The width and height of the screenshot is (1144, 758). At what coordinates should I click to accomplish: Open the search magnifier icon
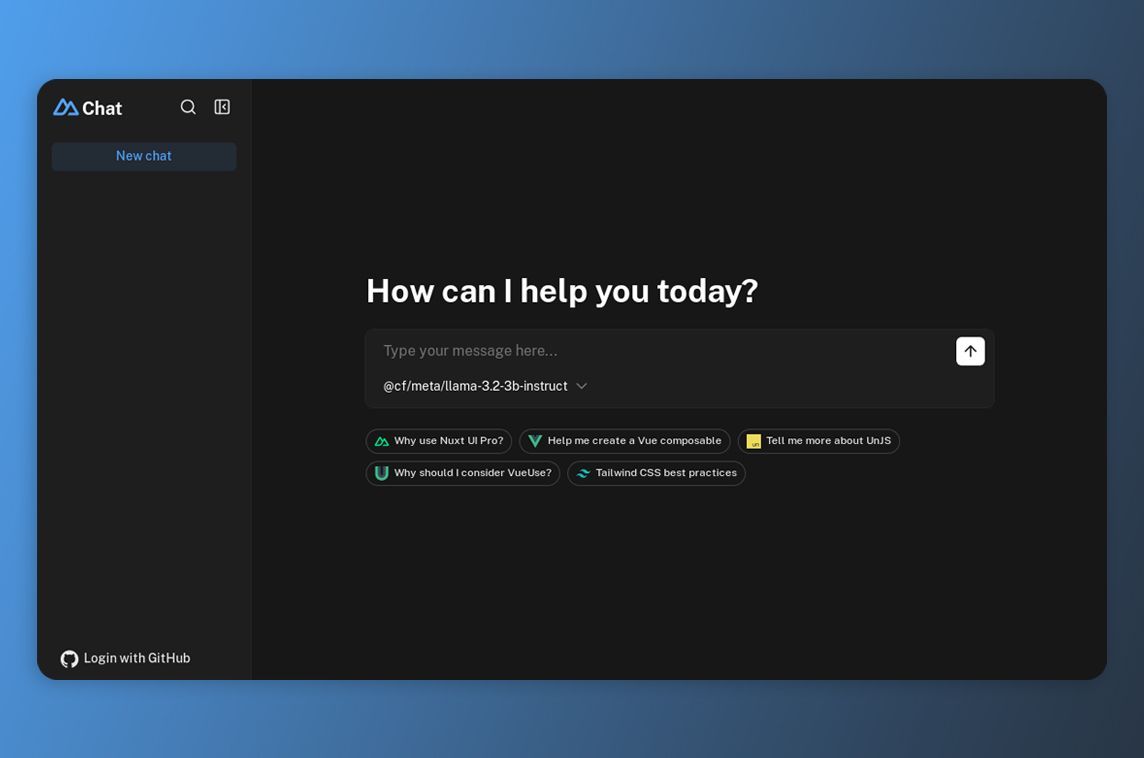click(x=188, y=107)
